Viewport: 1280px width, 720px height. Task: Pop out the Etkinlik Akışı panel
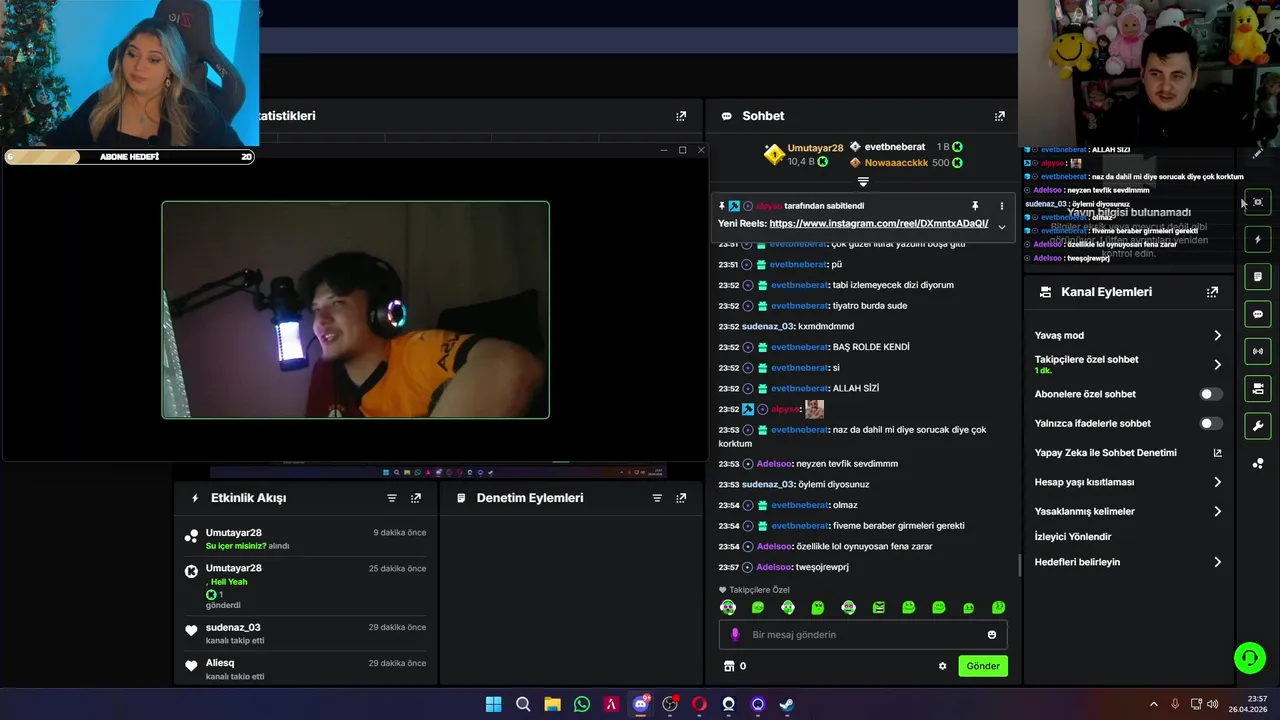tap(416, 498)
